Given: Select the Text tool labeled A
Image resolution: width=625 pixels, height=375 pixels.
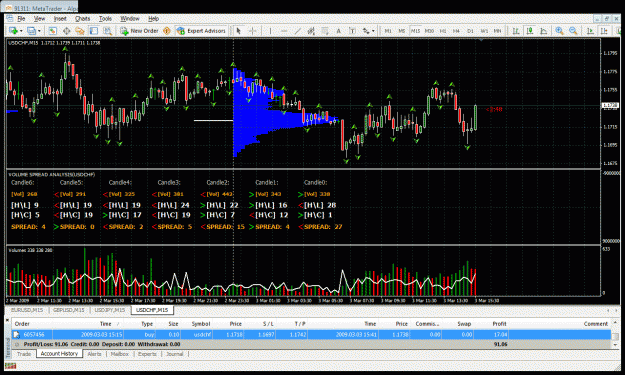Looking at the screenshot, I should pos(338,31).
